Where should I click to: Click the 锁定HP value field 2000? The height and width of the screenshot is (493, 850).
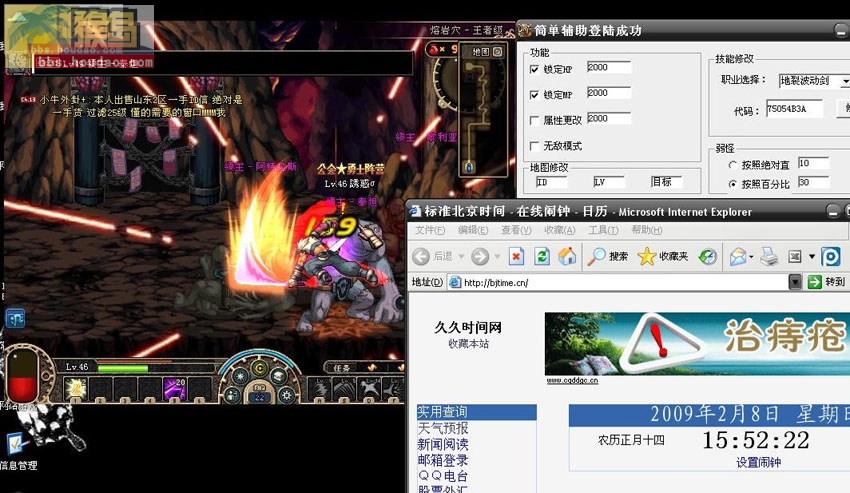point(609,67)
